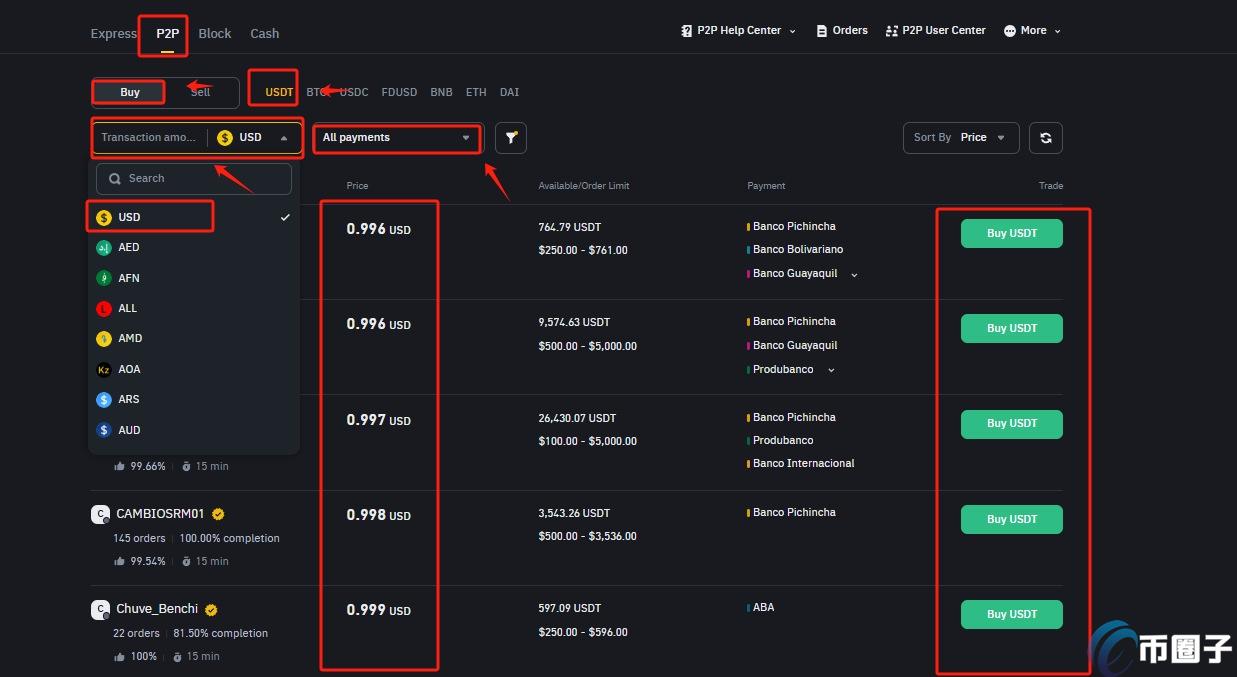1237x677 pixels.
Task: Pick AUD from the currency list
Action: (x=129, y=430)
